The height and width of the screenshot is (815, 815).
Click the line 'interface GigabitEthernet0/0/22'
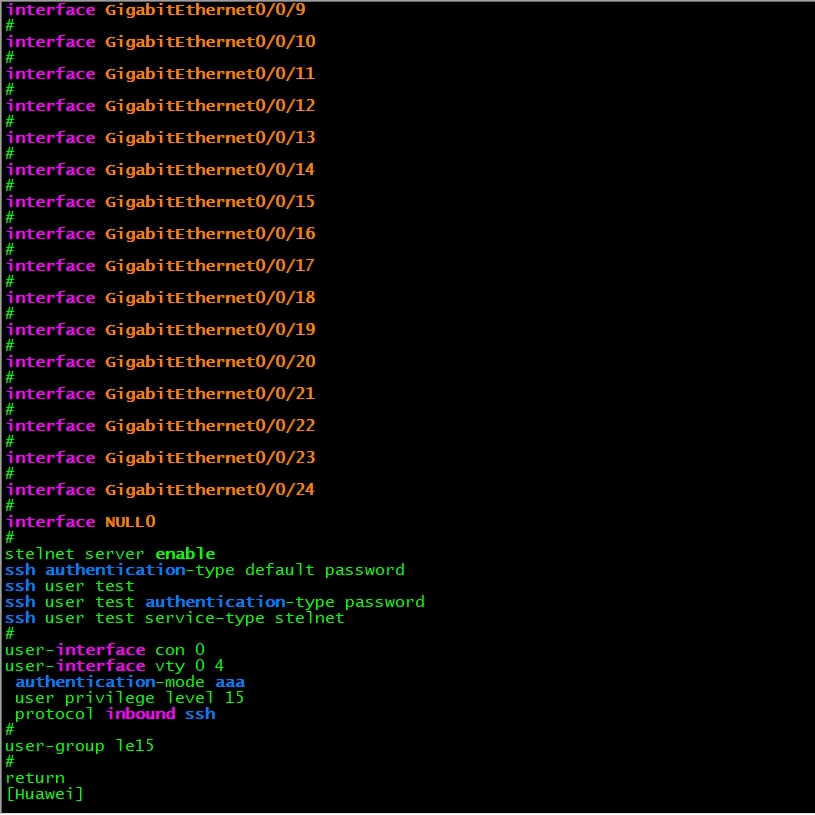click(x=161, y=426)
